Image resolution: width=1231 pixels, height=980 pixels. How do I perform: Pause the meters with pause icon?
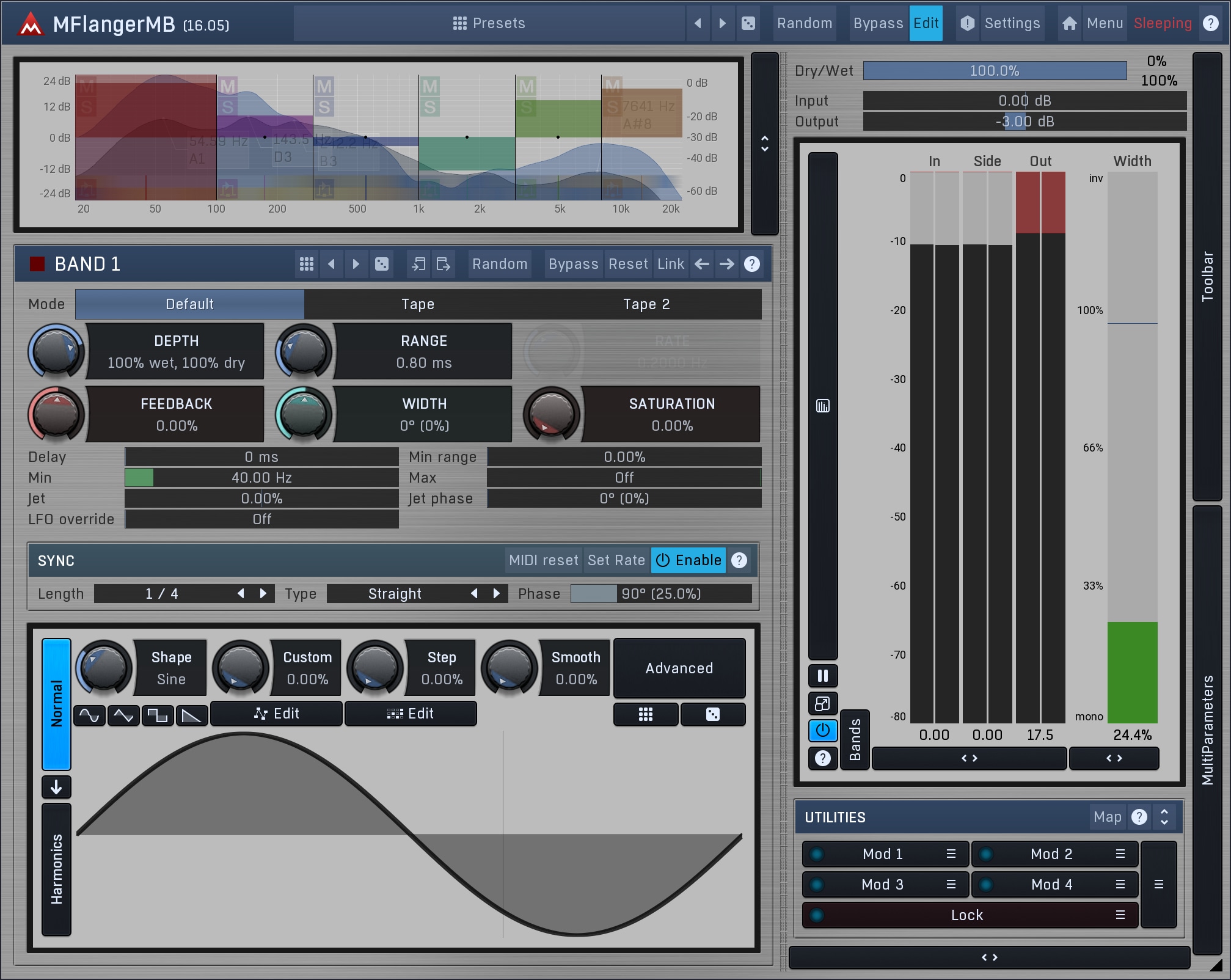point(823,676)
